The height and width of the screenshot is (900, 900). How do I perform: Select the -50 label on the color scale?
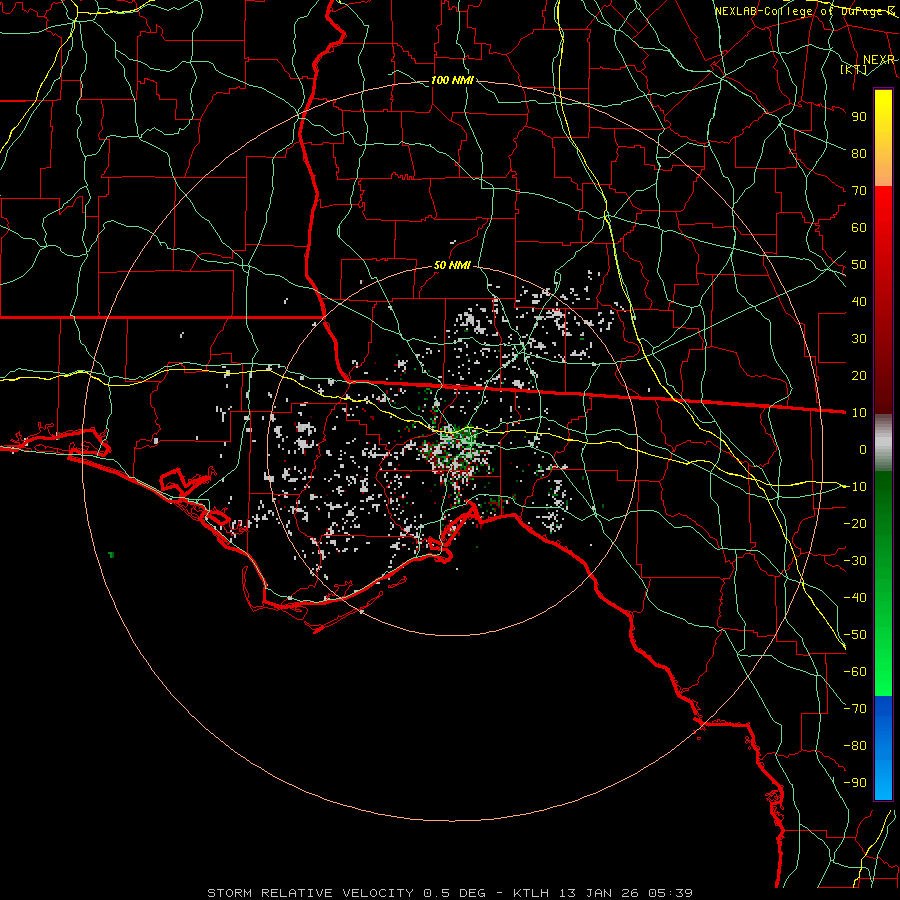855,635
